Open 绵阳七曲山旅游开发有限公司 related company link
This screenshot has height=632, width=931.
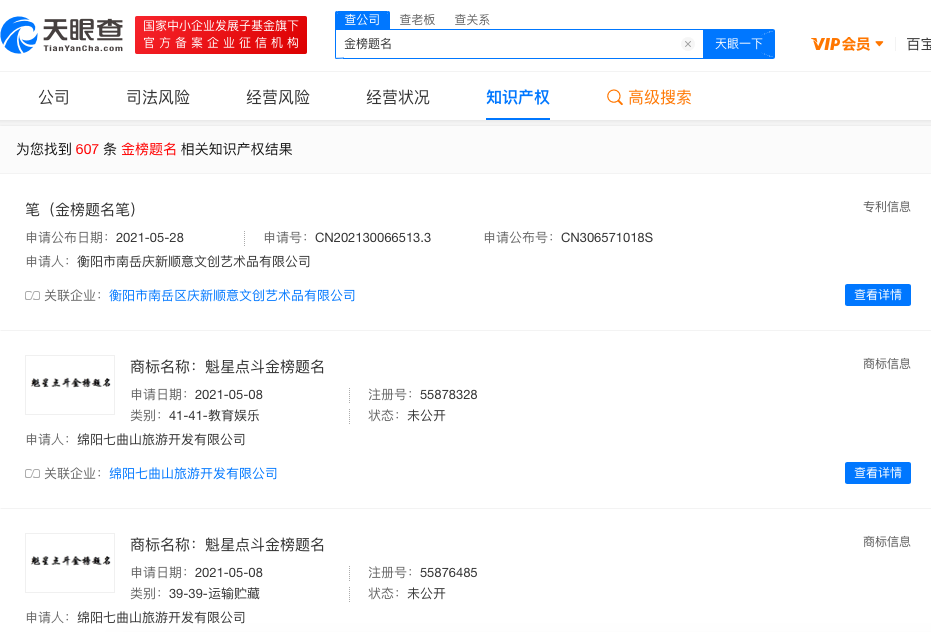[x=193, y=474]
